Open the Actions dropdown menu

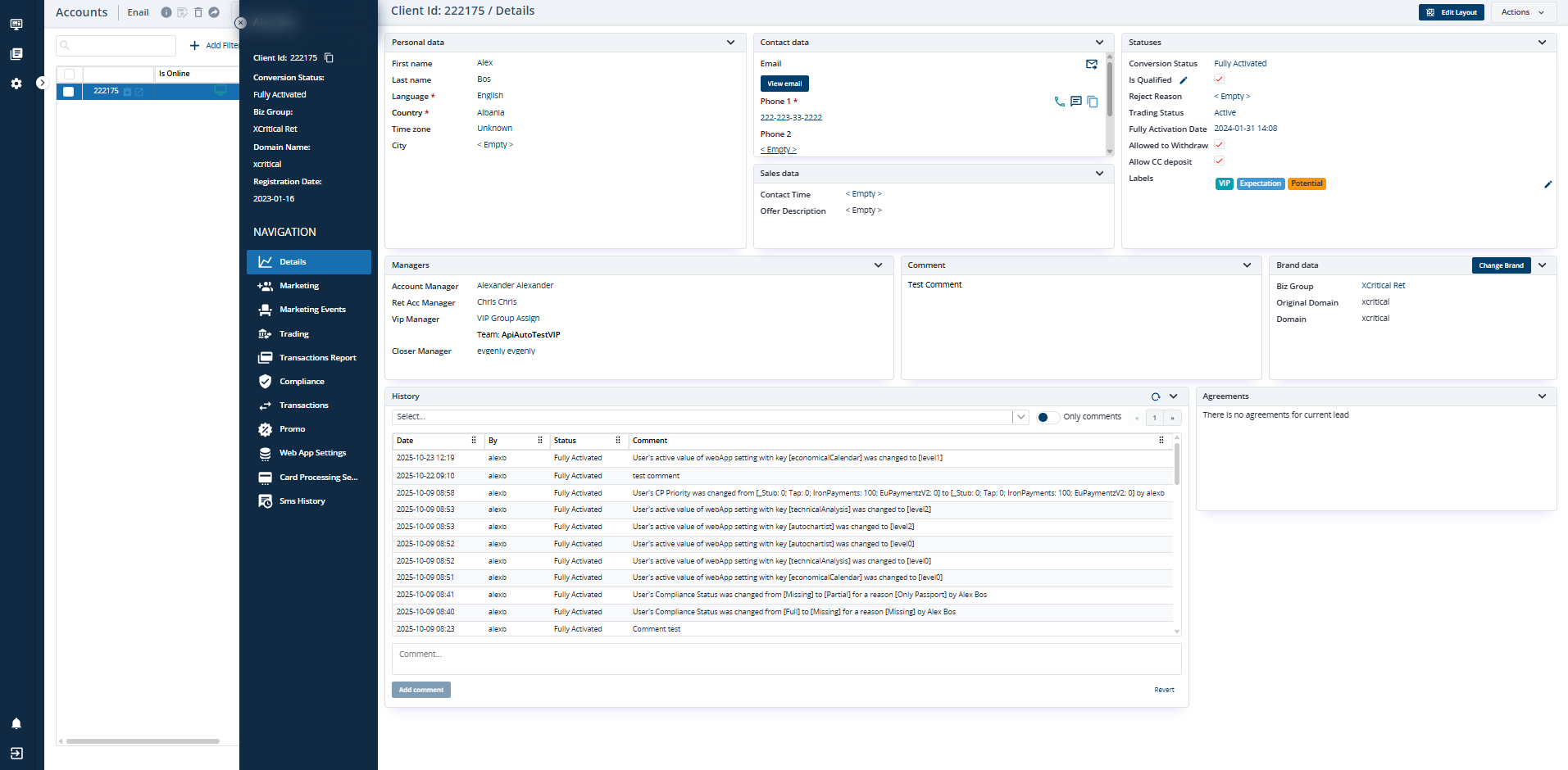(1522, 12)
